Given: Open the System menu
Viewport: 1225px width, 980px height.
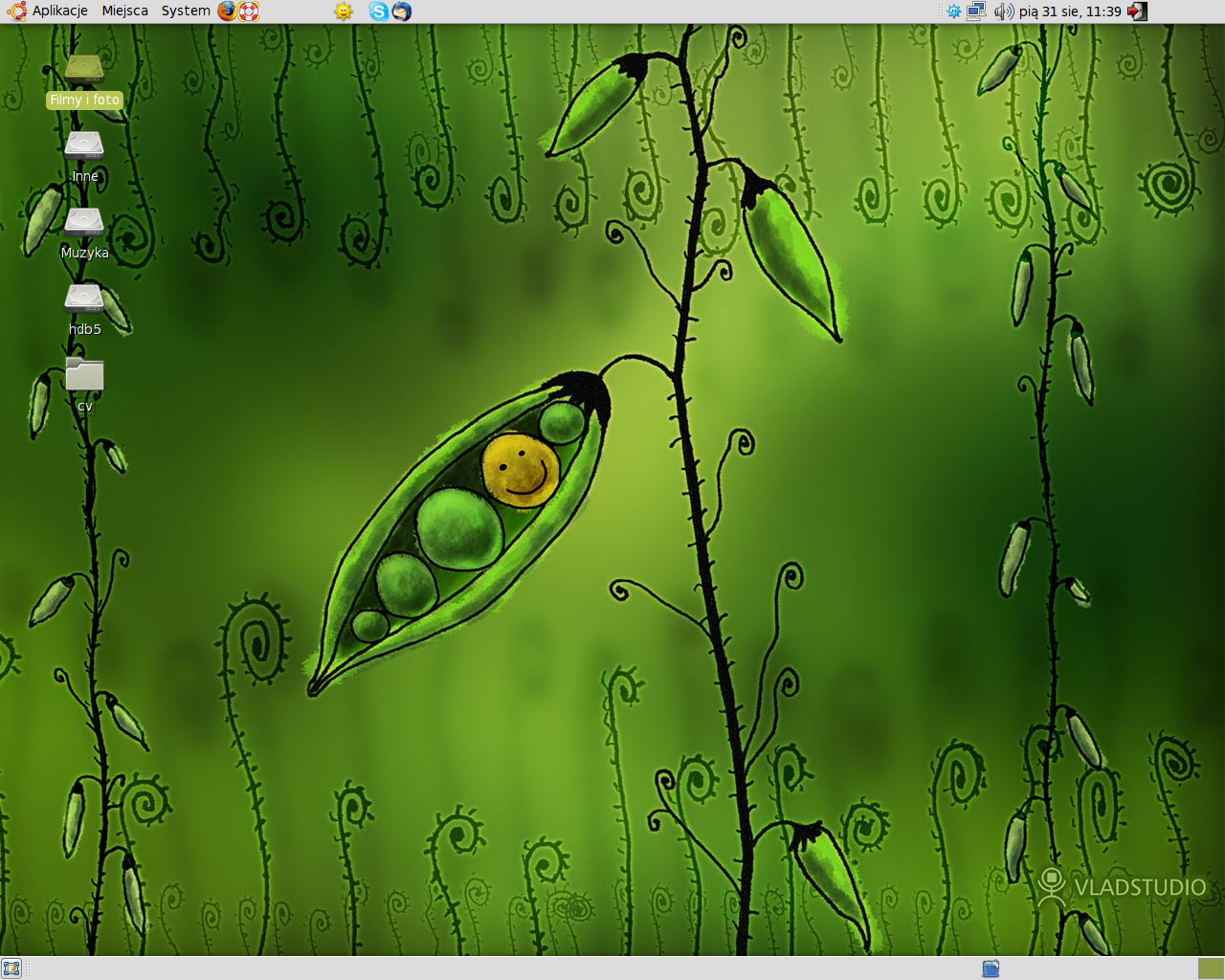Looking at the screenshot, I should pos(186,11).
